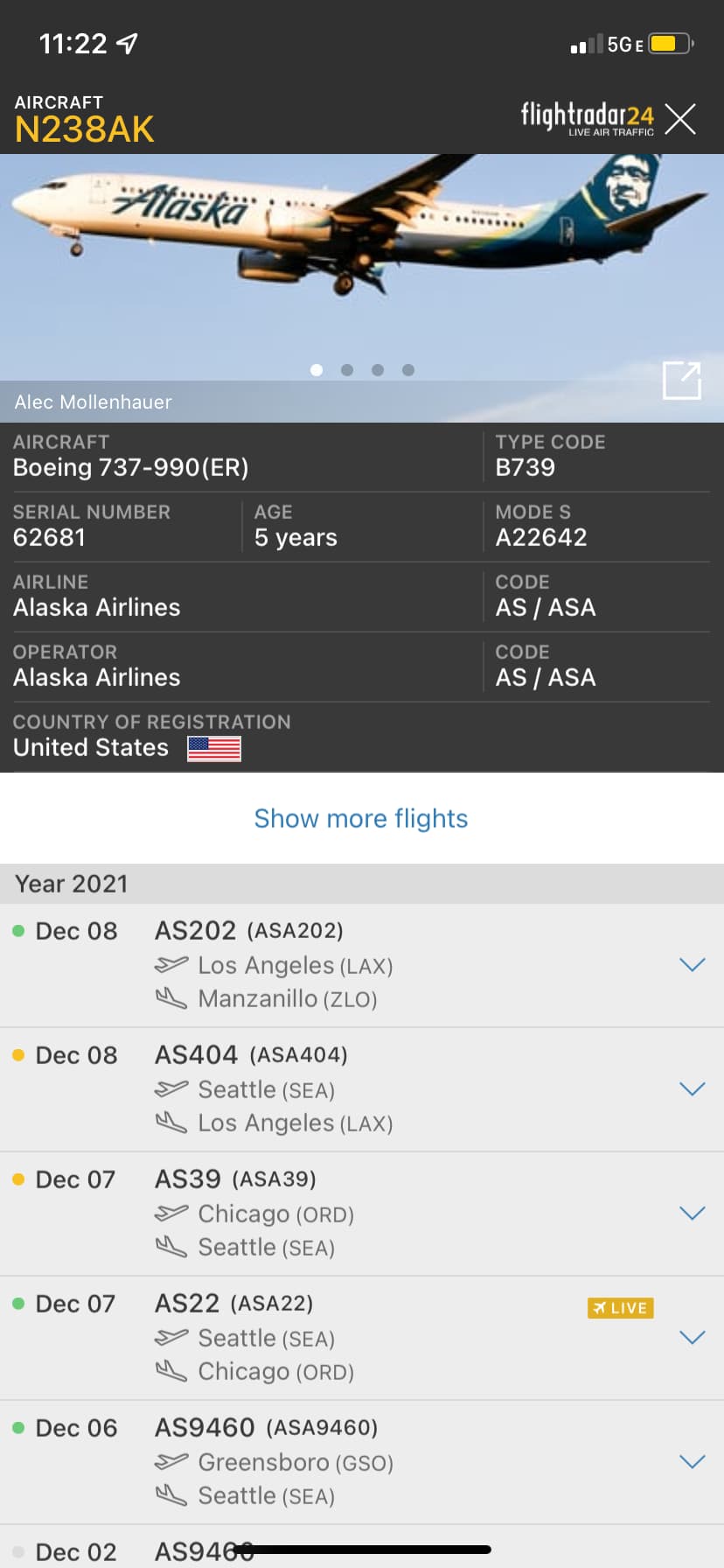Tap the location arrow in status bar
The height and width of the screenshot is (1568, 724).
[128, 43]
